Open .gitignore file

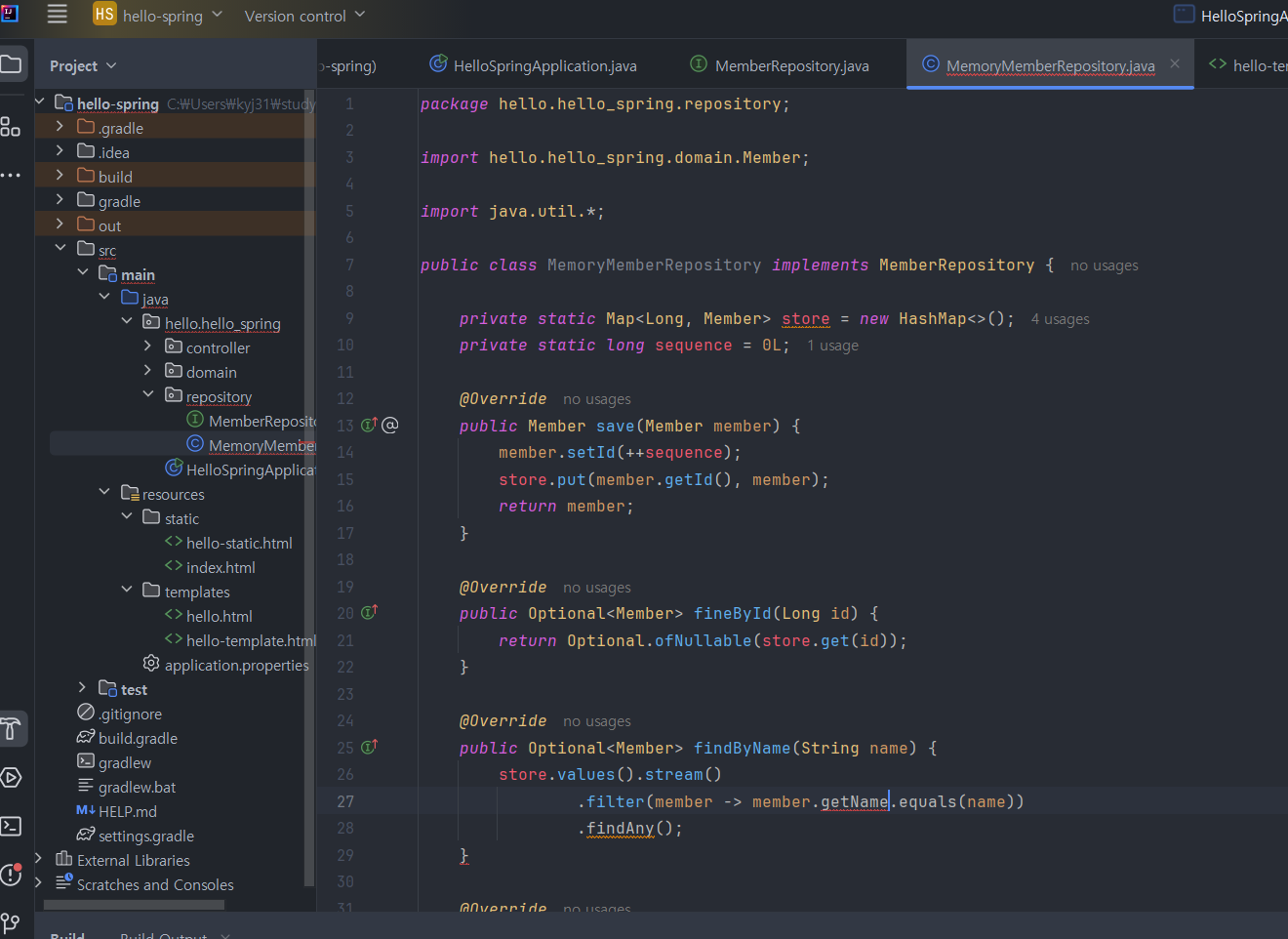pos(119,714)
